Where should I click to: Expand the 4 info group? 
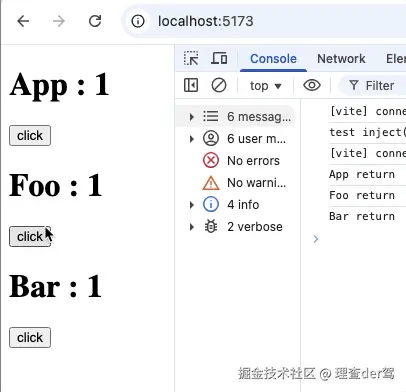click(192, 205)
